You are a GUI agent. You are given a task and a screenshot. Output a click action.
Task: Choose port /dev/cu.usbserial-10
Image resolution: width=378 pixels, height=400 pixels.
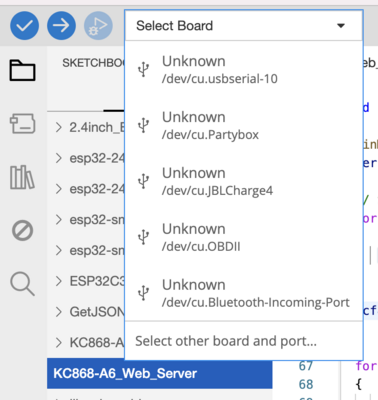pyautogui.click(x=244, y=69)
